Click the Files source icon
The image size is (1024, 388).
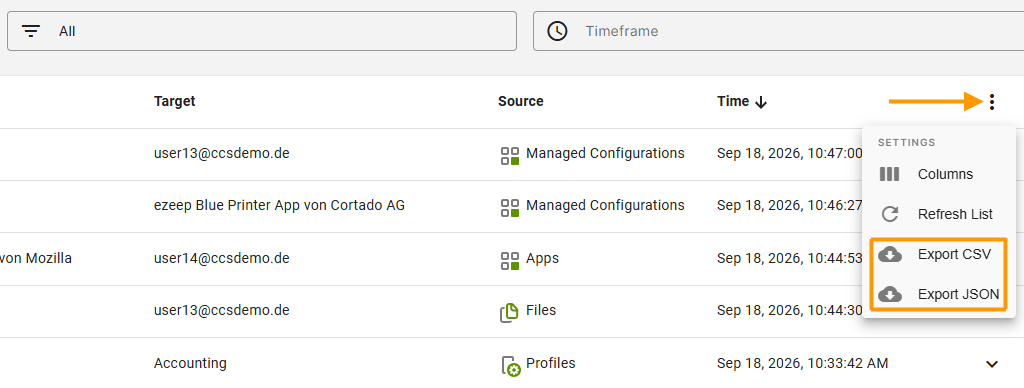coord(509,312)
